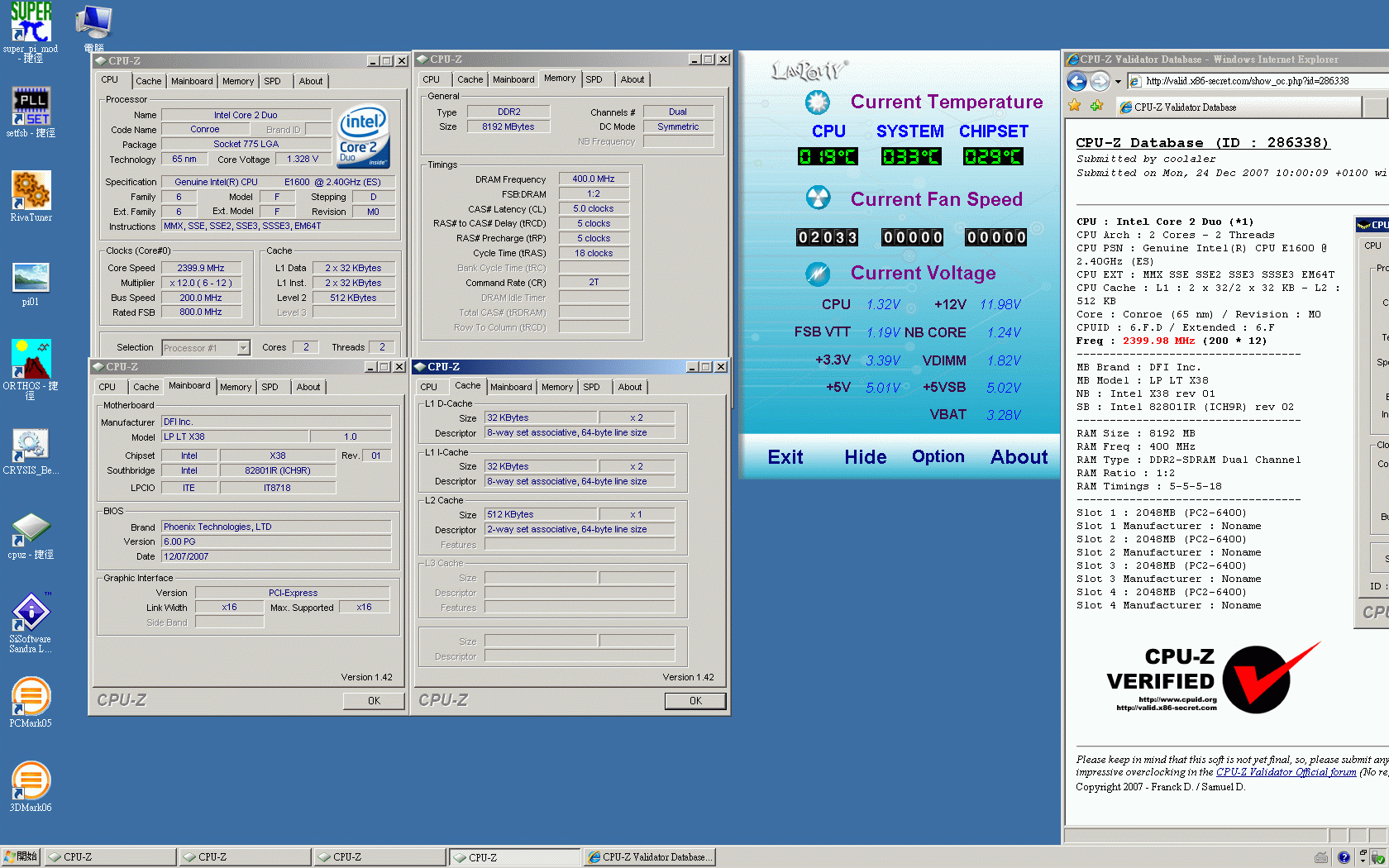Click the CPU-Z VERIFIED logo image
This screenshot has height=868, width=1389.
click(1213, 678)
